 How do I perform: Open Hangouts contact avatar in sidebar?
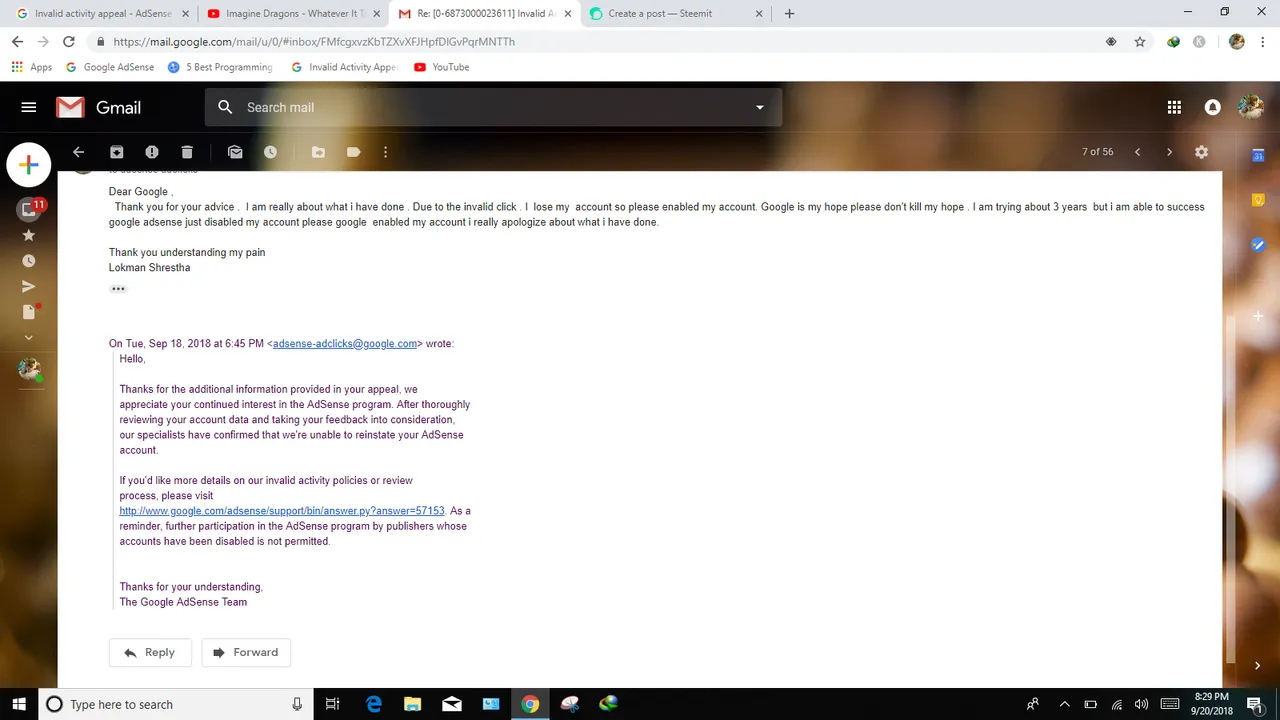click(x=29, y=370)
